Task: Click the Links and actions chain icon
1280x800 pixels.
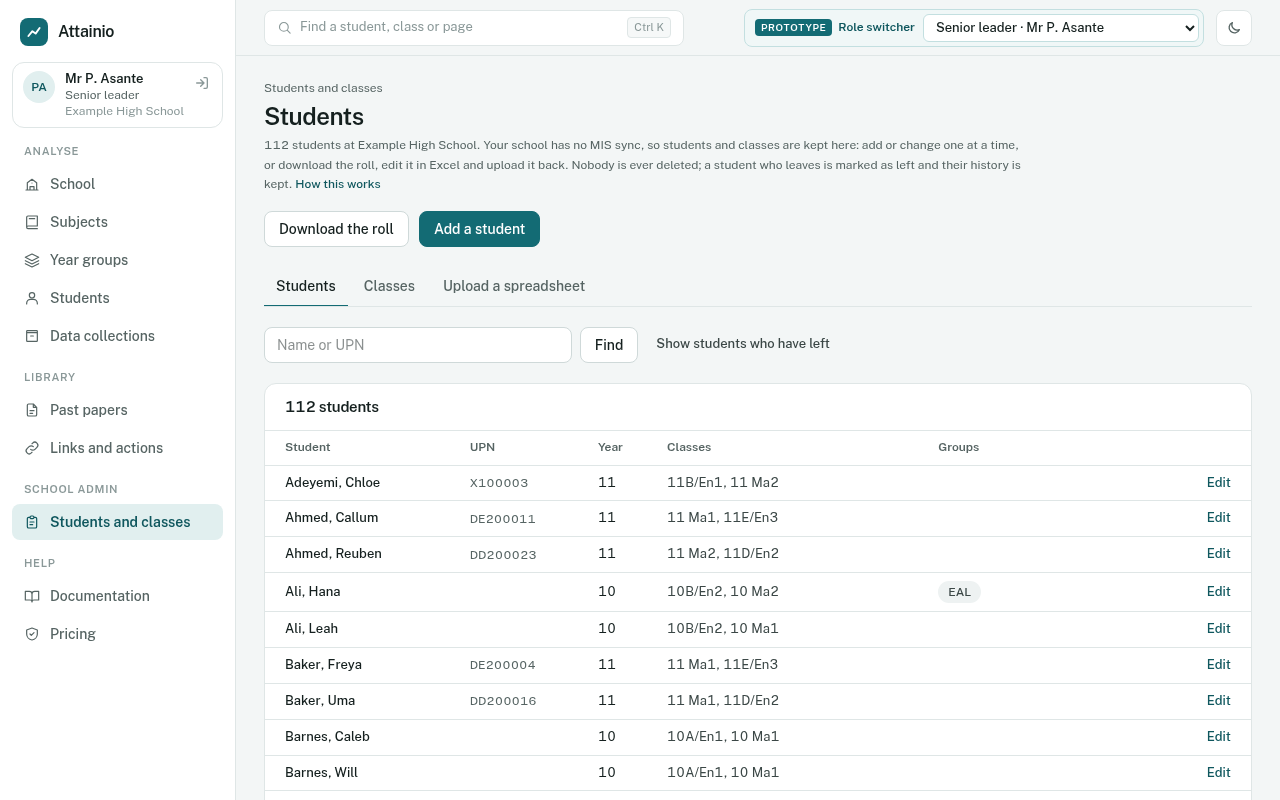Action: click(x=32, y=448)
